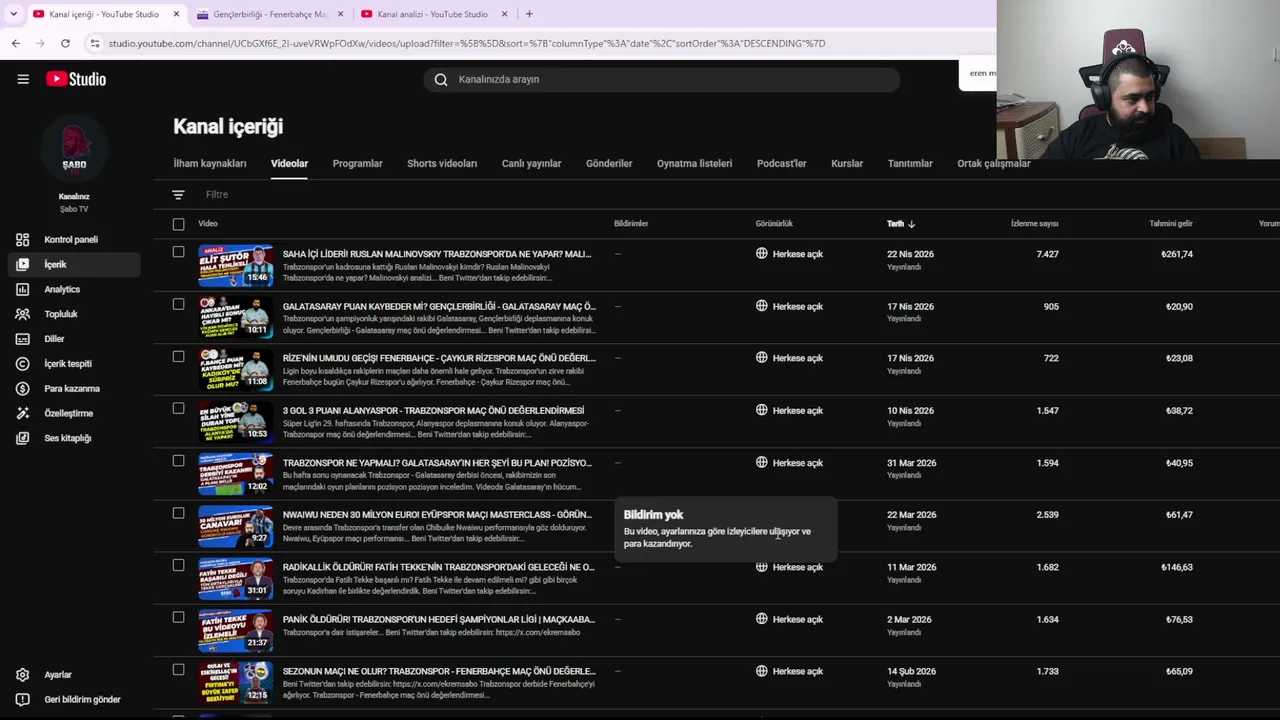Open a new browser tab with plus icon
1280x720 pixels.
529,14
